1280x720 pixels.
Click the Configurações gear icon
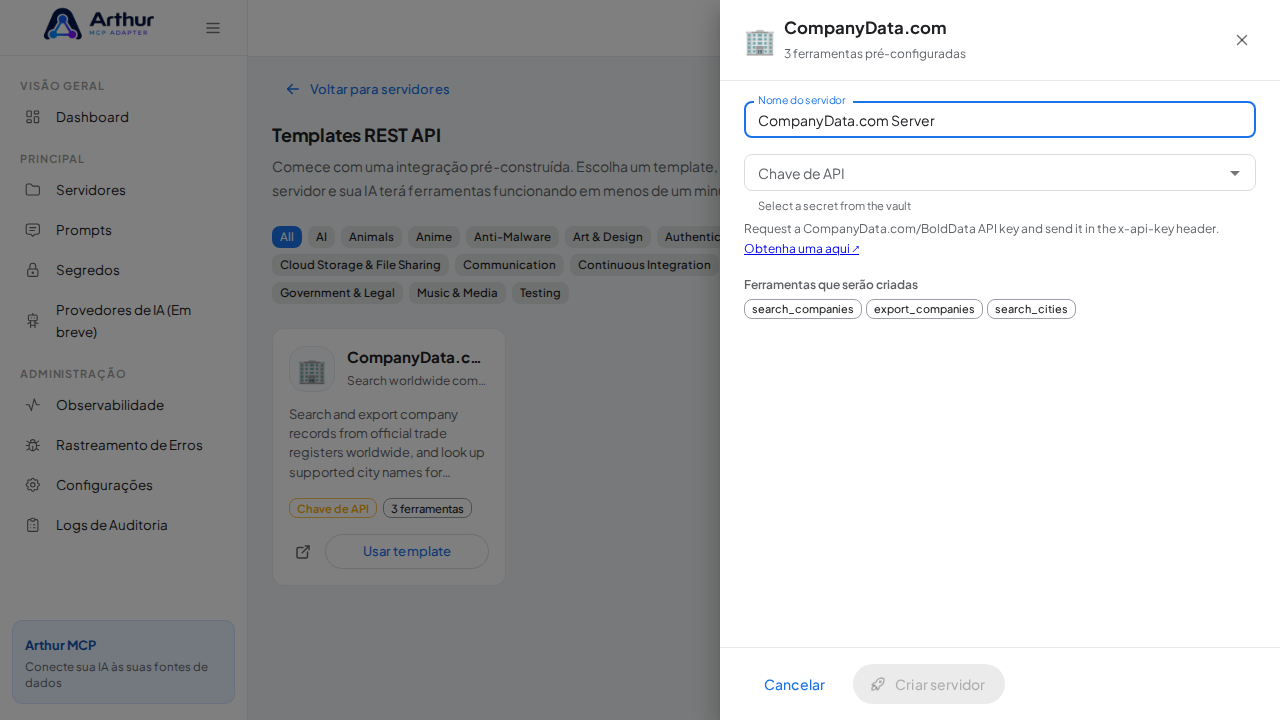33,485
